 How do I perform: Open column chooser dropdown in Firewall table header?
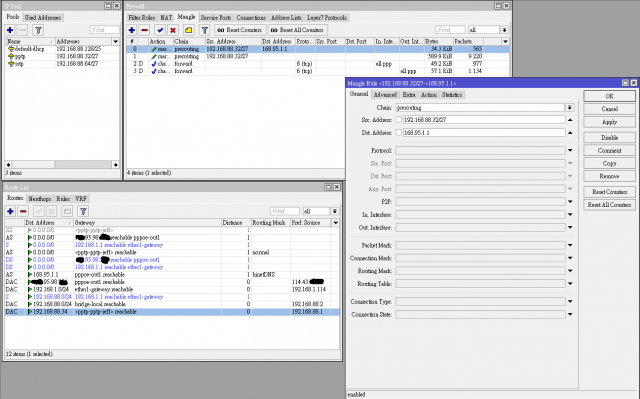[505, 41]
